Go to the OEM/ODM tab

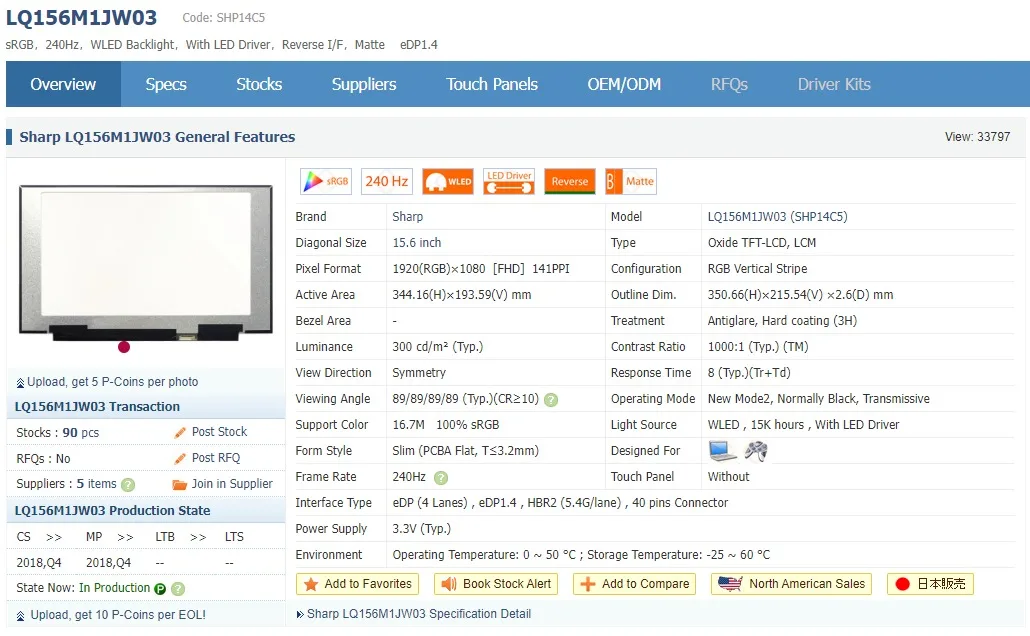coord(624,84)
